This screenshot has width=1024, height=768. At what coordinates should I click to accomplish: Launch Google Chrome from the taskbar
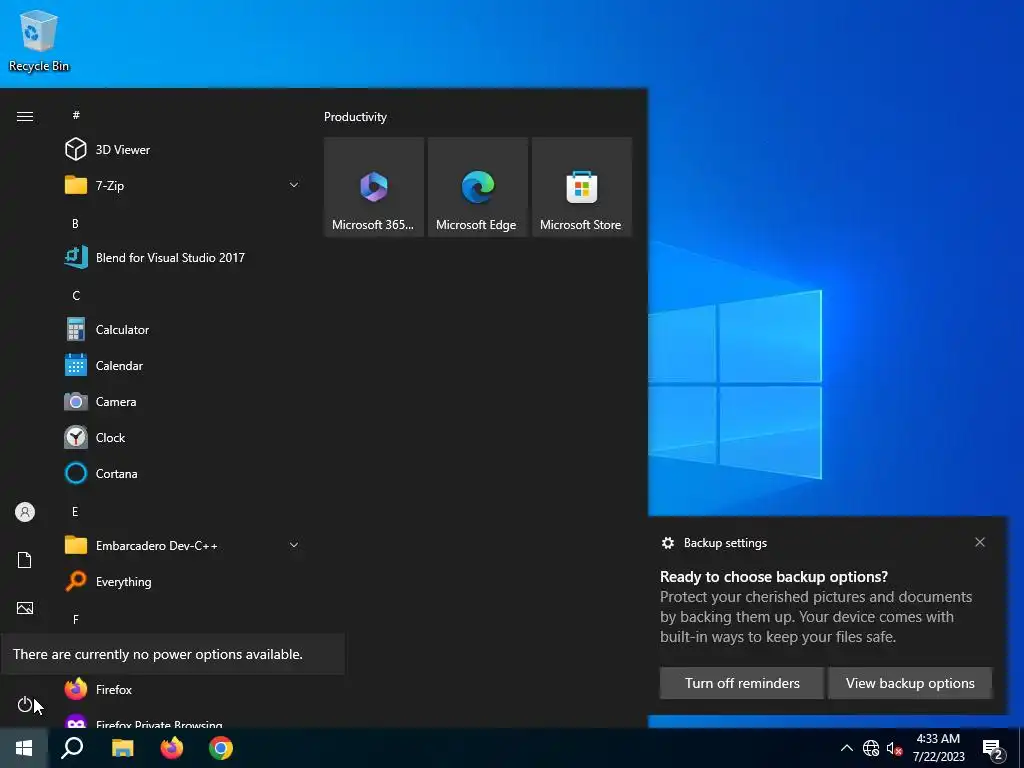coord(221,748)
